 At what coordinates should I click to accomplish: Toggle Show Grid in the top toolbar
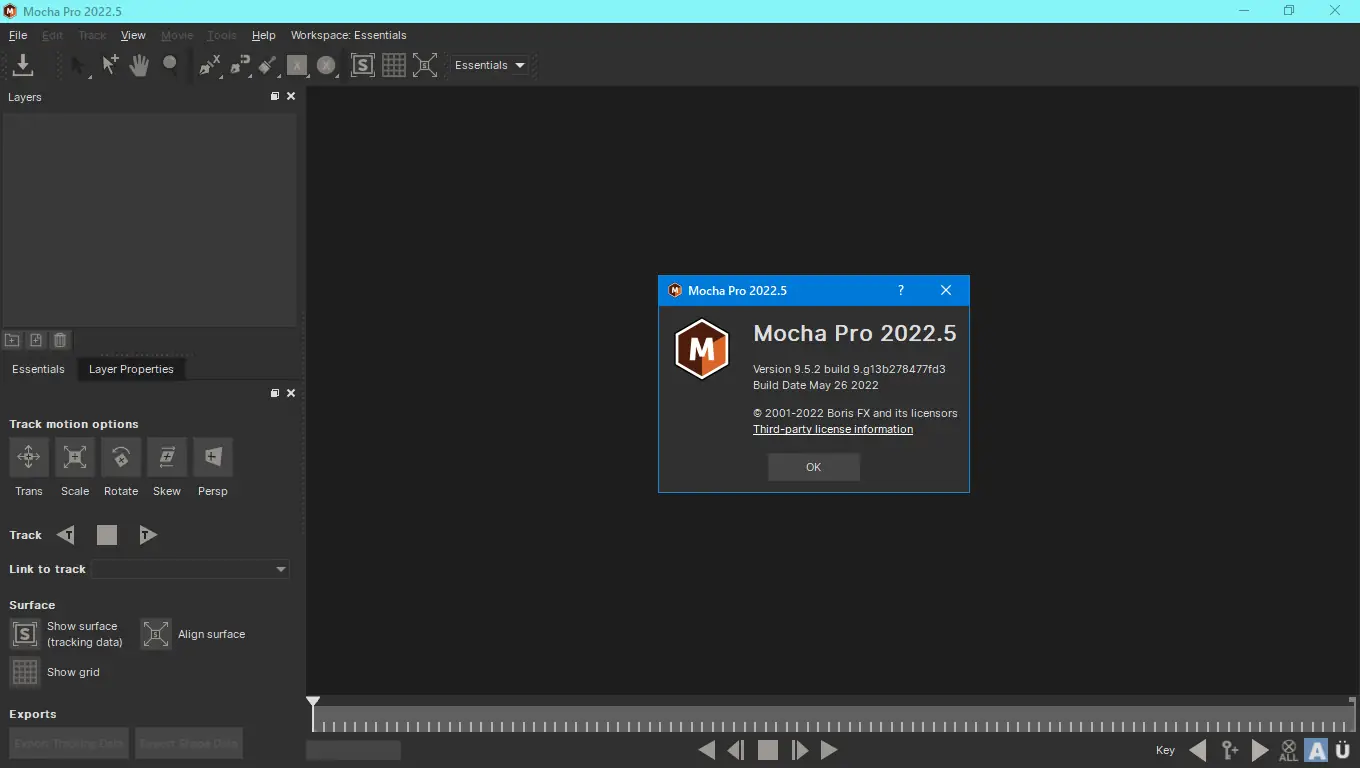[x=394, y=65]
